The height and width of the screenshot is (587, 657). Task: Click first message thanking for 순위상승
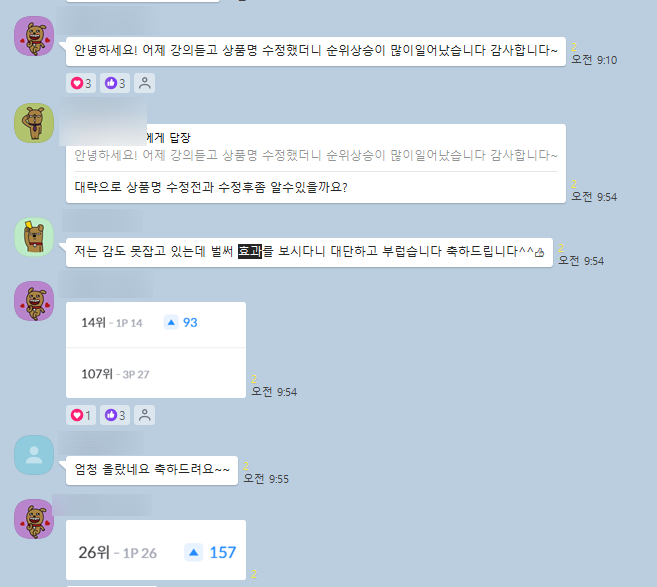[316, 52]
